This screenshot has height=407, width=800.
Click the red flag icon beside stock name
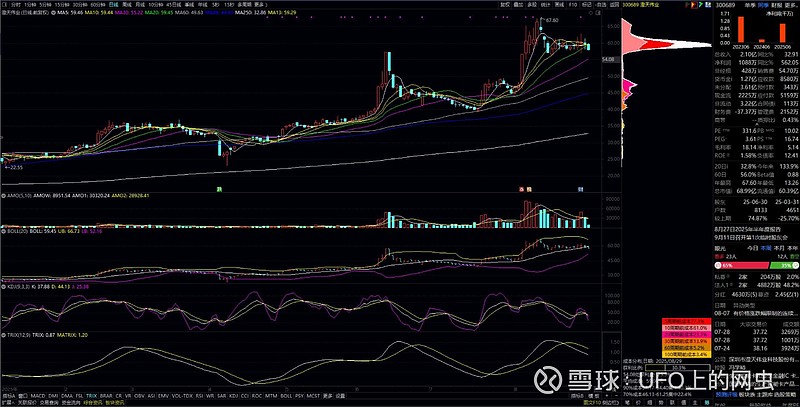(x=687, y=4)
